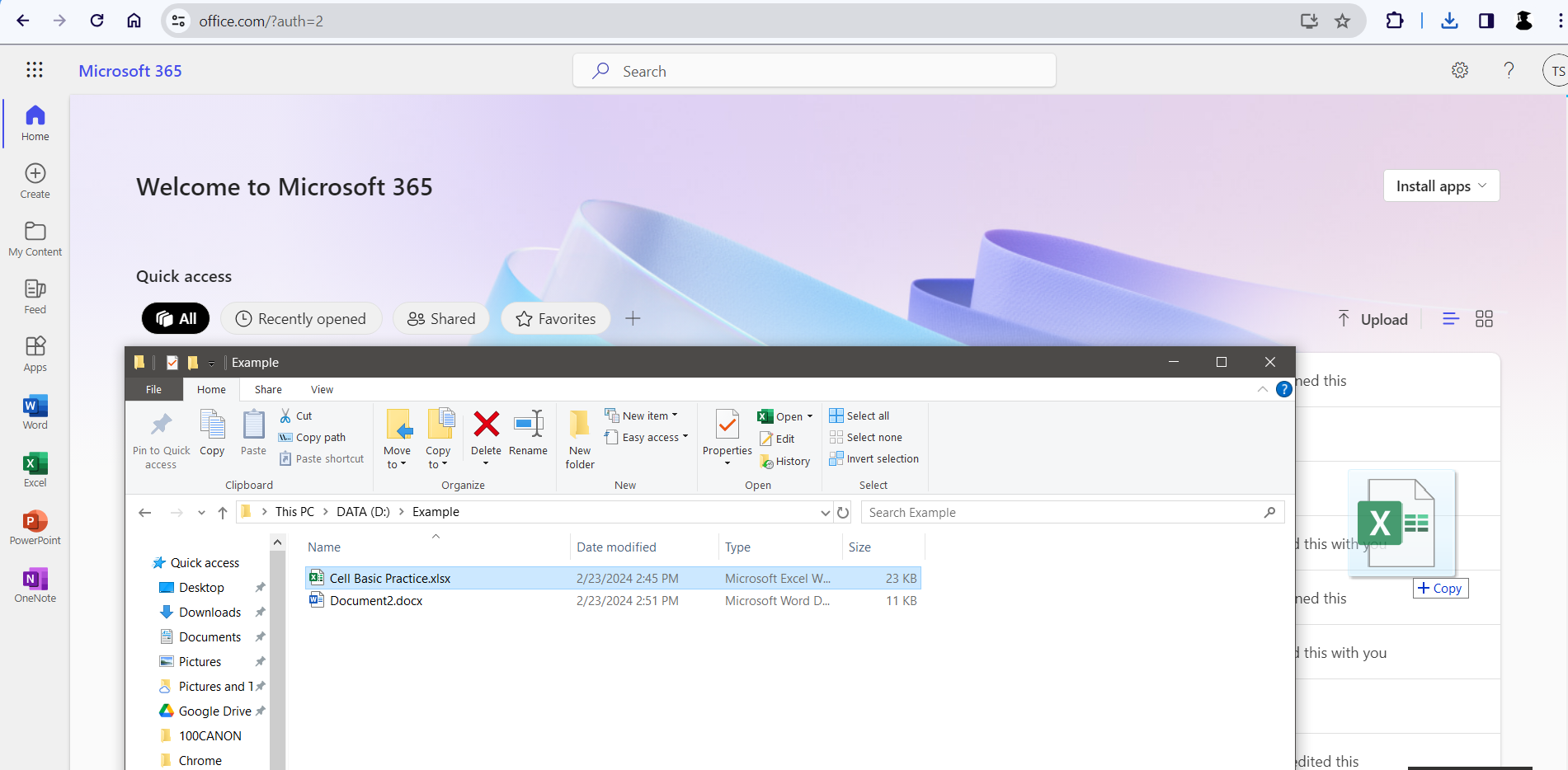Click the Paste icon in Explorer ribbon
1568x770 pixels.
[253, 433]
